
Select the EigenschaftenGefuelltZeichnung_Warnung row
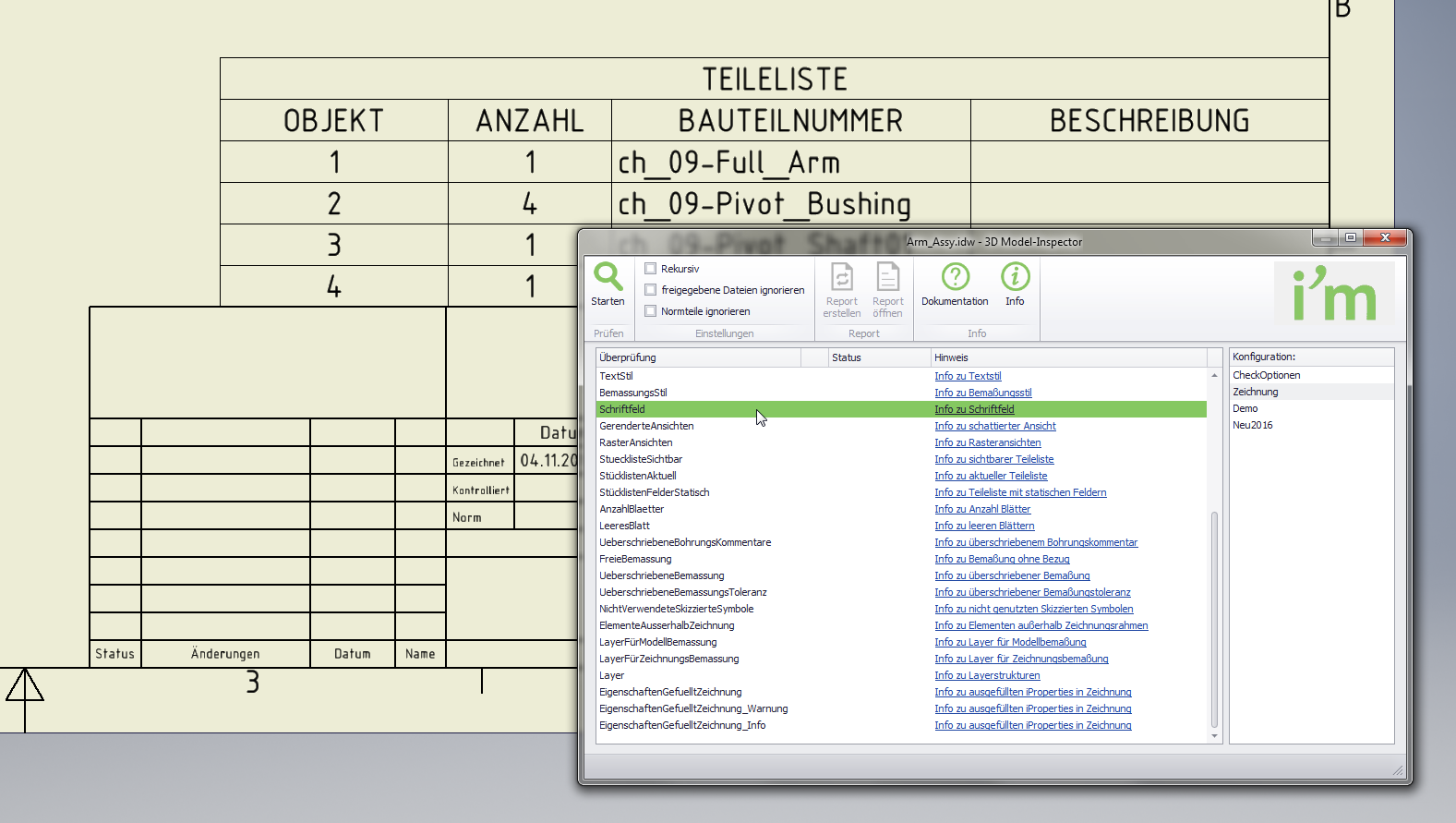(901, 708)
